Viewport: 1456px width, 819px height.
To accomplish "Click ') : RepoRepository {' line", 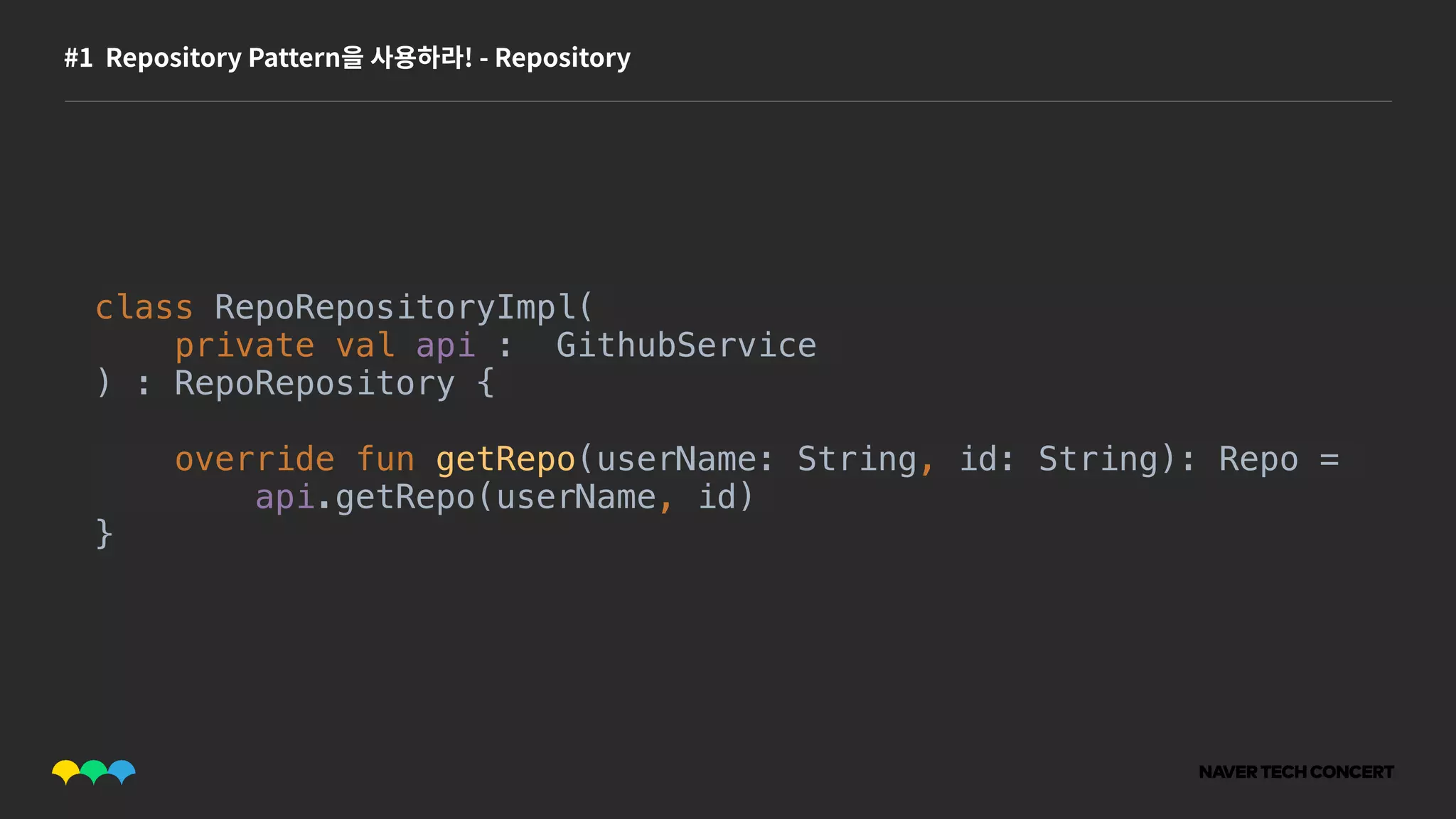I will 295,384.
